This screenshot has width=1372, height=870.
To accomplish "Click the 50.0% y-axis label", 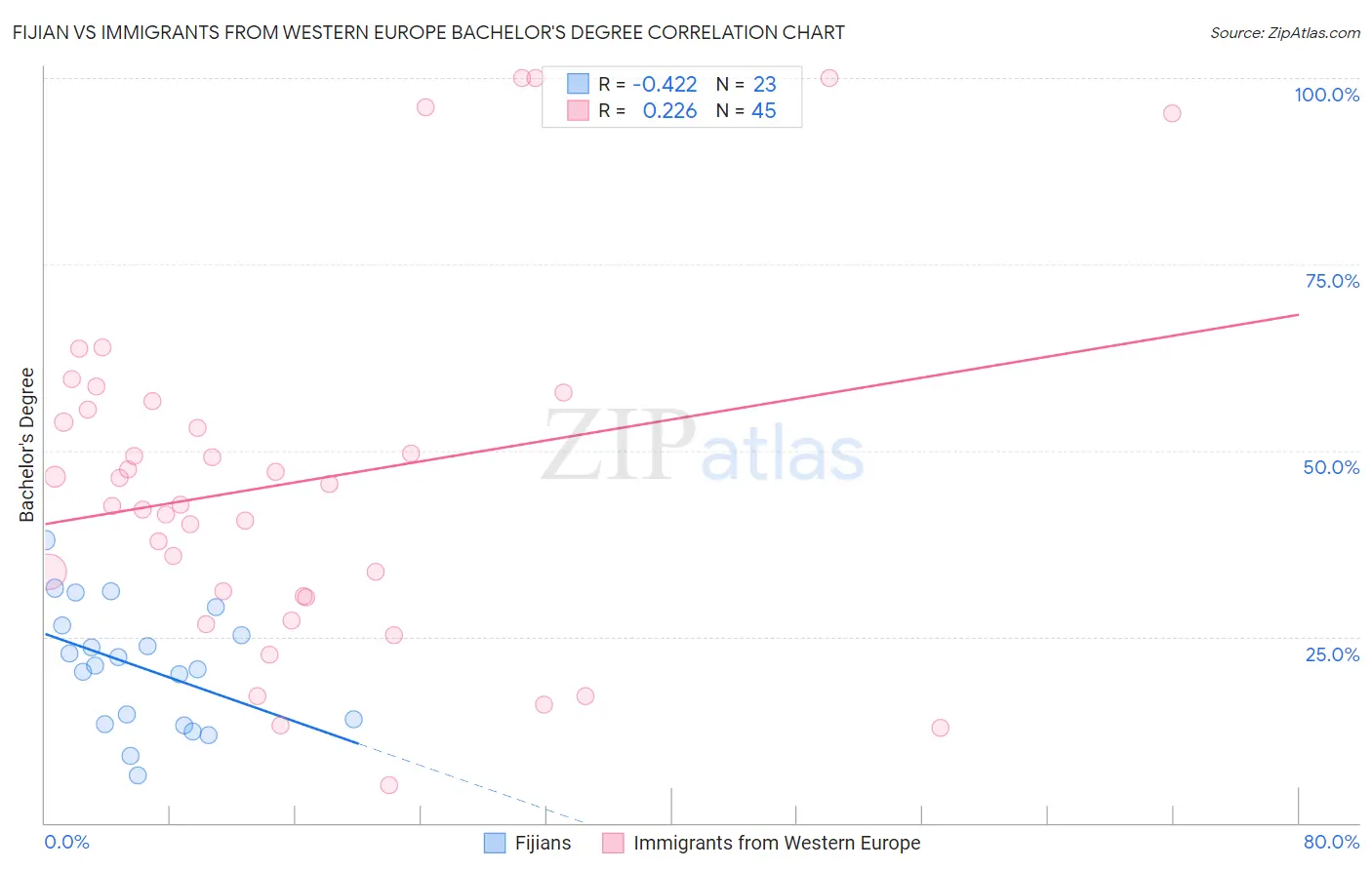I will [1332, 467].
